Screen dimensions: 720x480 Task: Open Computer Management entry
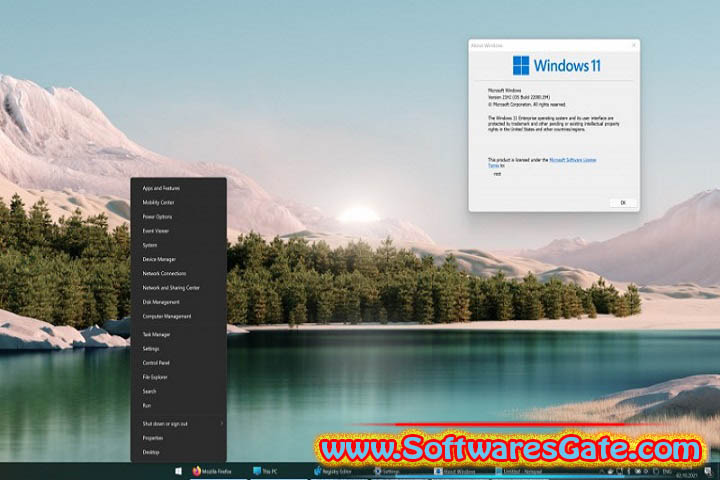(x=179, y=316)
